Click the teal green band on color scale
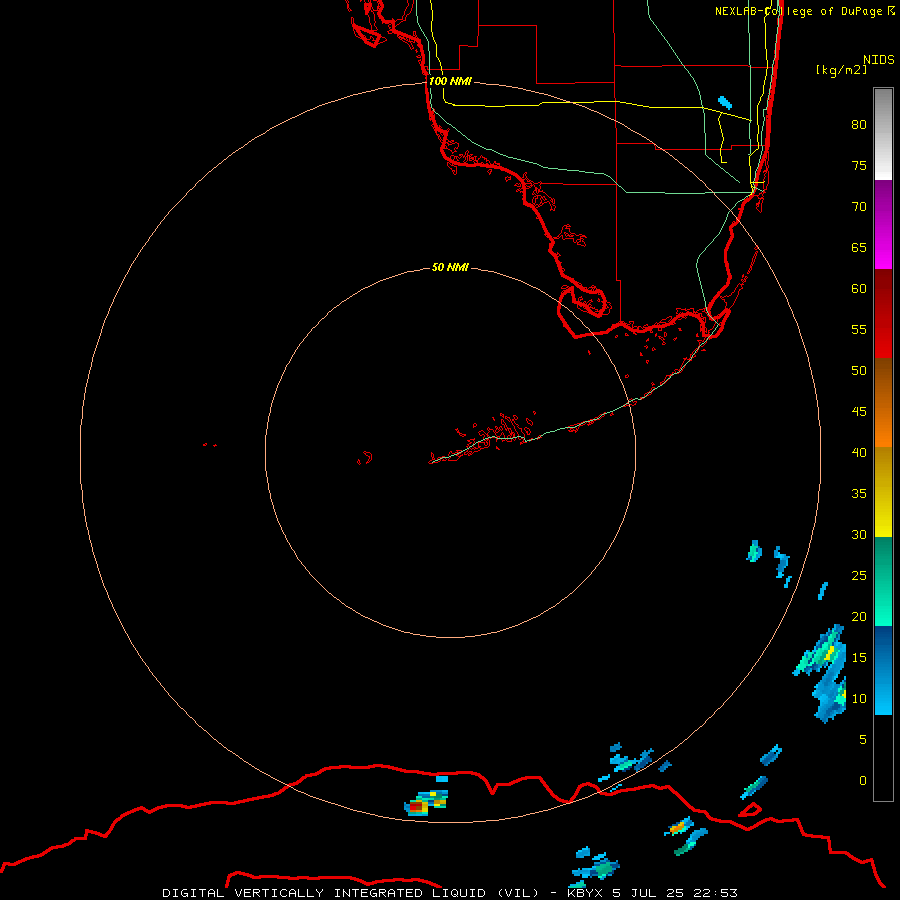Screen dimensions: 900x900 [x=883, y=581]
